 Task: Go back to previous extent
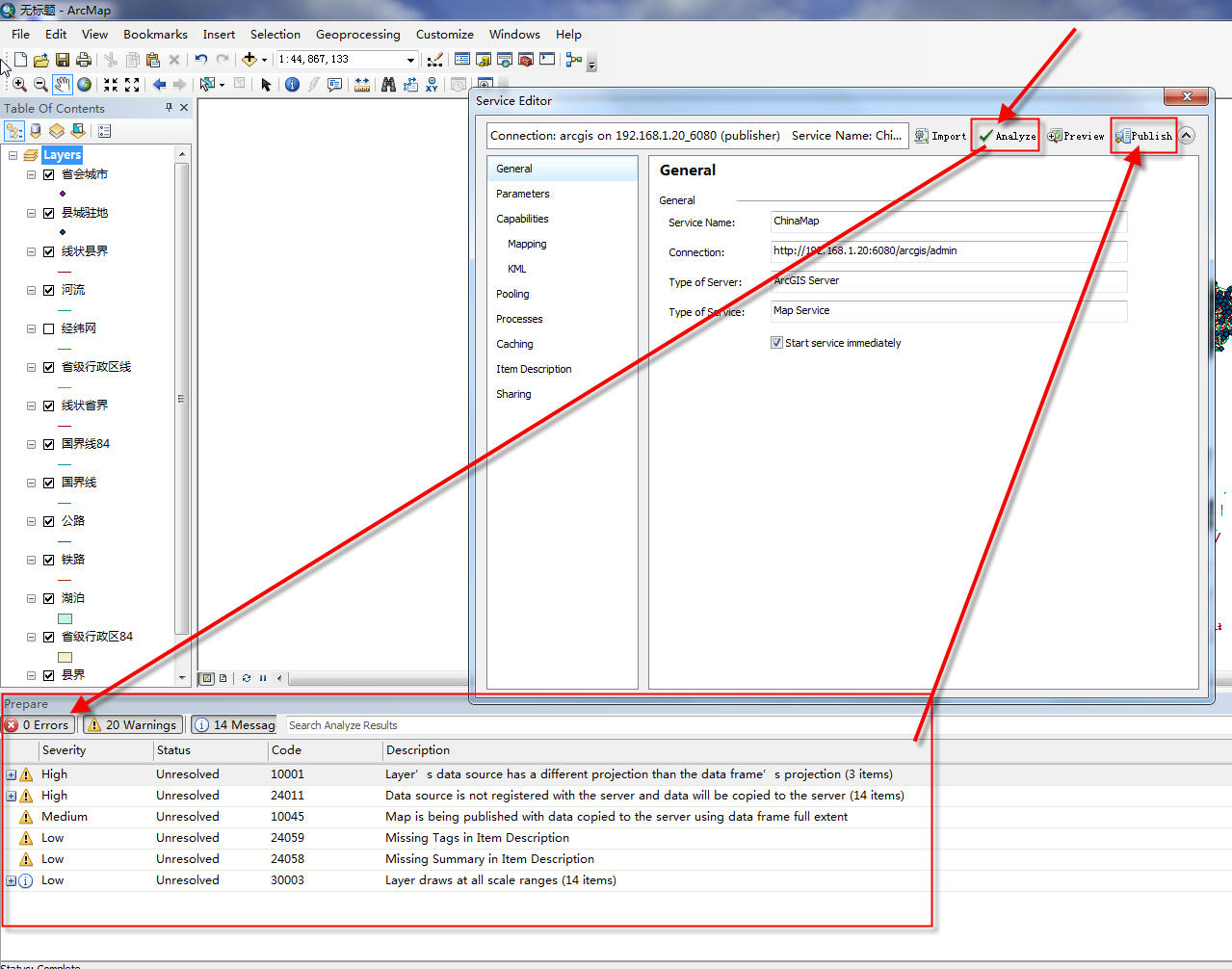tap(159, 85)
